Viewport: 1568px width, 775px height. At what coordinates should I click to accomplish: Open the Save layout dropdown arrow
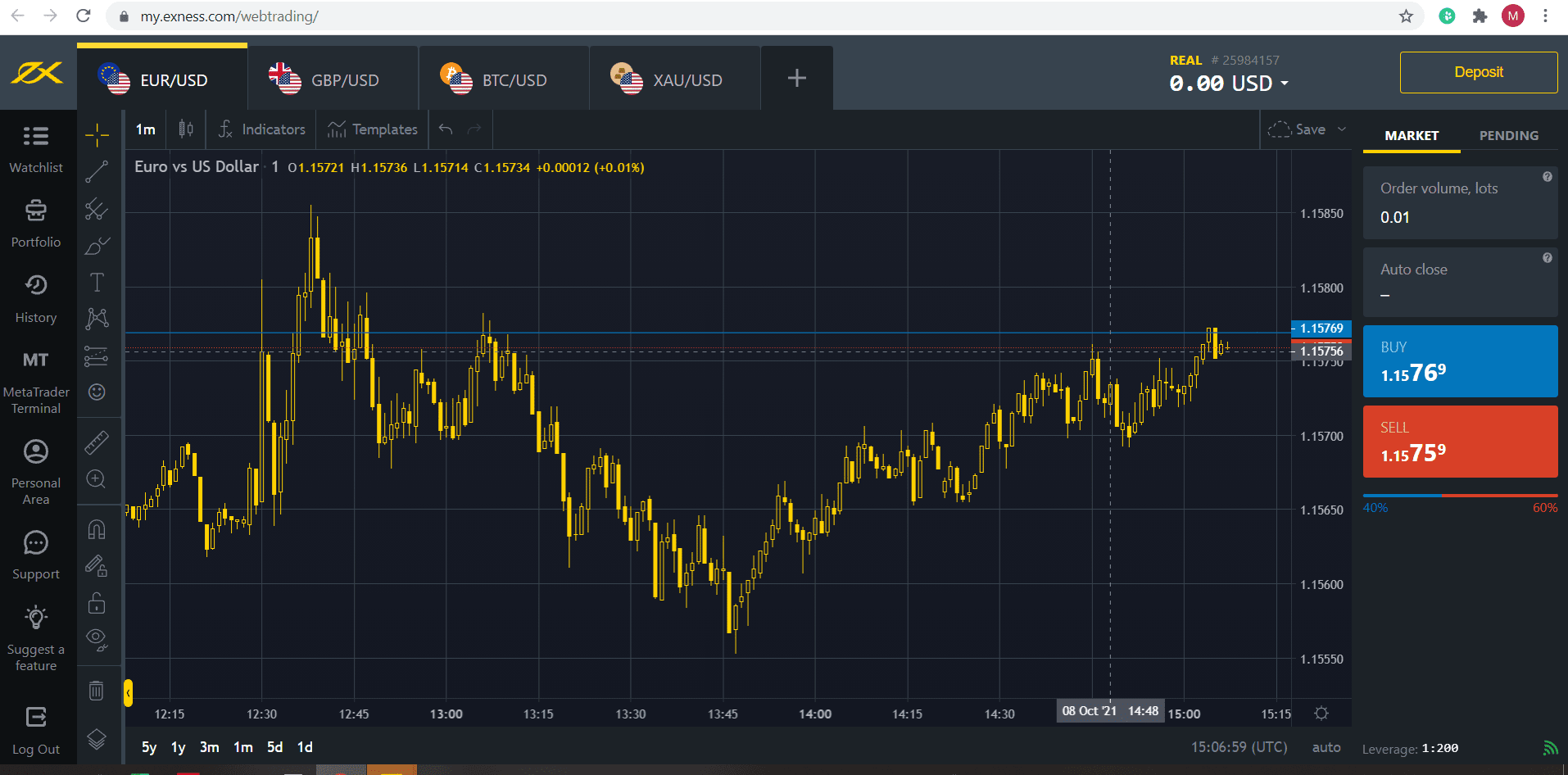(1342, 129)
